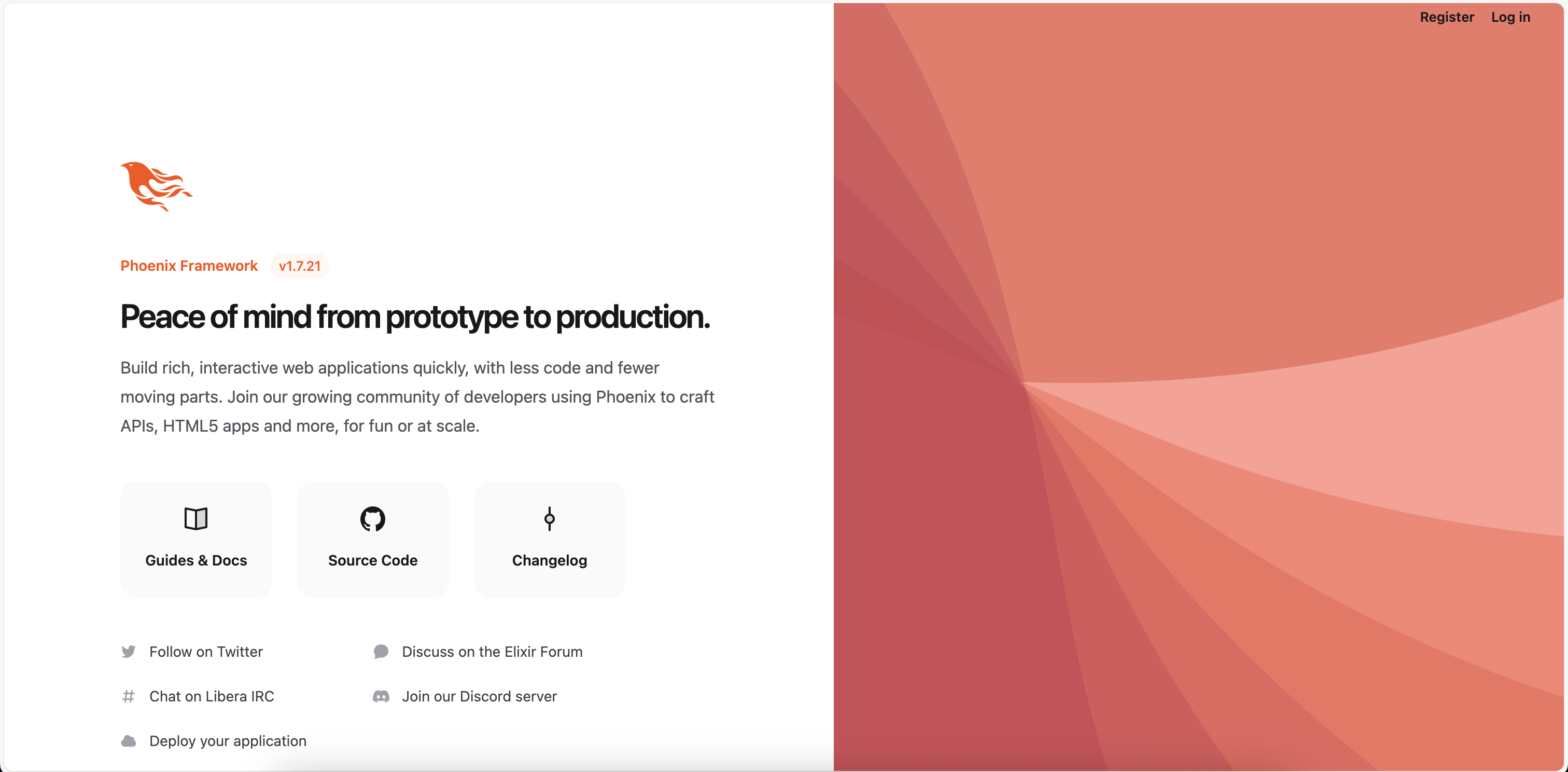The width and height of the screenshot is (1568, 772).
Task: Click the IRC hash symbol icon
Action: (x=129, y=696)
